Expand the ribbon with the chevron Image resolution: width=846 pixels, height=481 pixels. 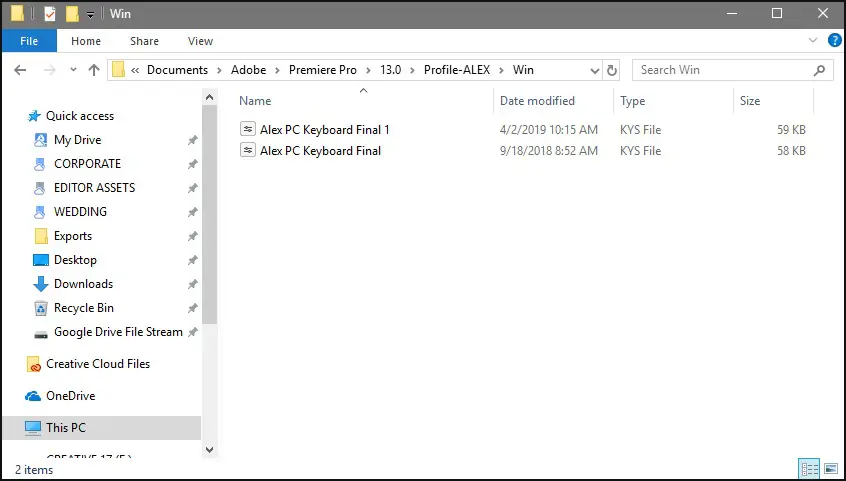click(x=813, y=40)
